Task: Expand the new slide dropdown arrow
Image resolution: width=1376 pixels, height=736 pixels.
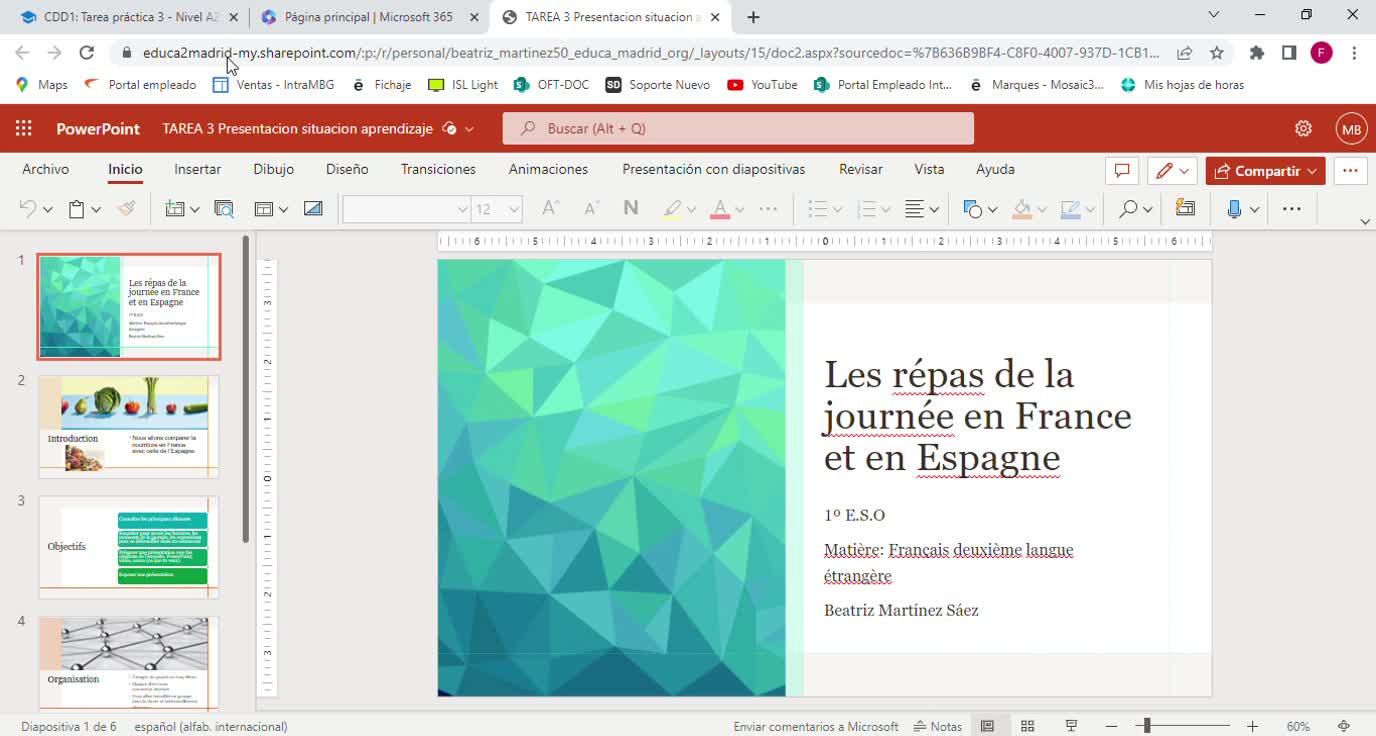Action: [x=194, y=209]
